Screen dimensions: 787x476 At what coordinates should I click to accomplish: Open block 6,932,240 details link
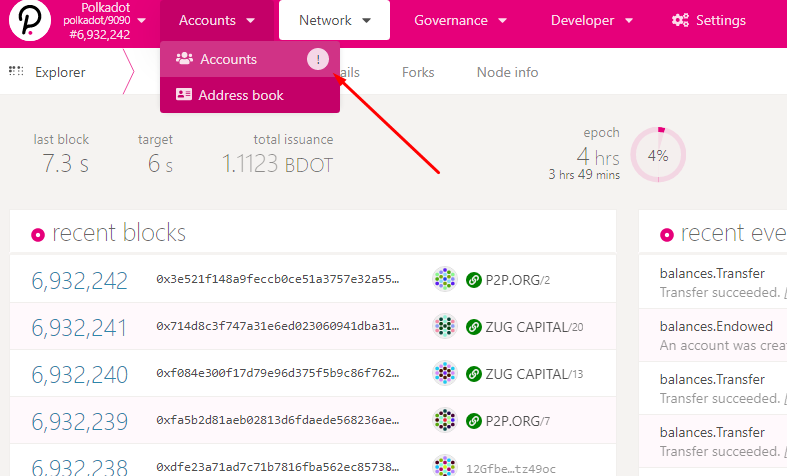click(x=80, y=374)
